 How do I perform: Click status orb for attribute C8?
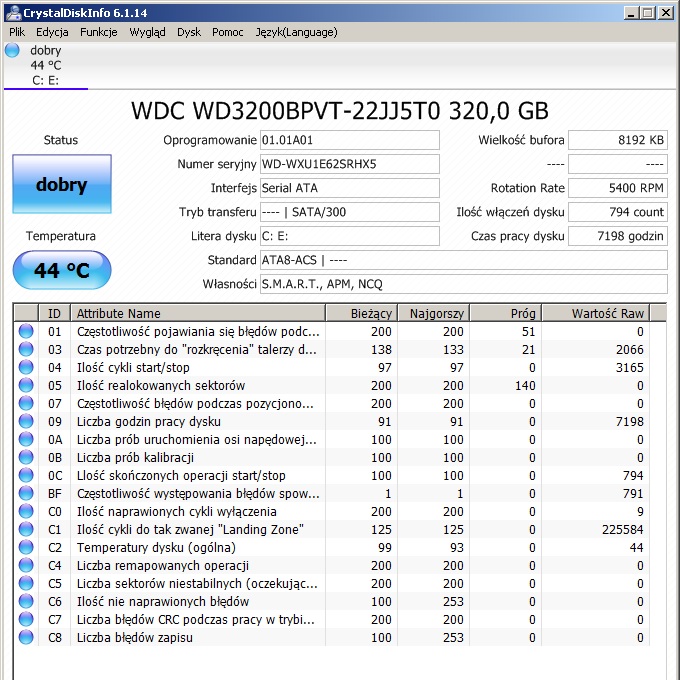tap(26, 637)
